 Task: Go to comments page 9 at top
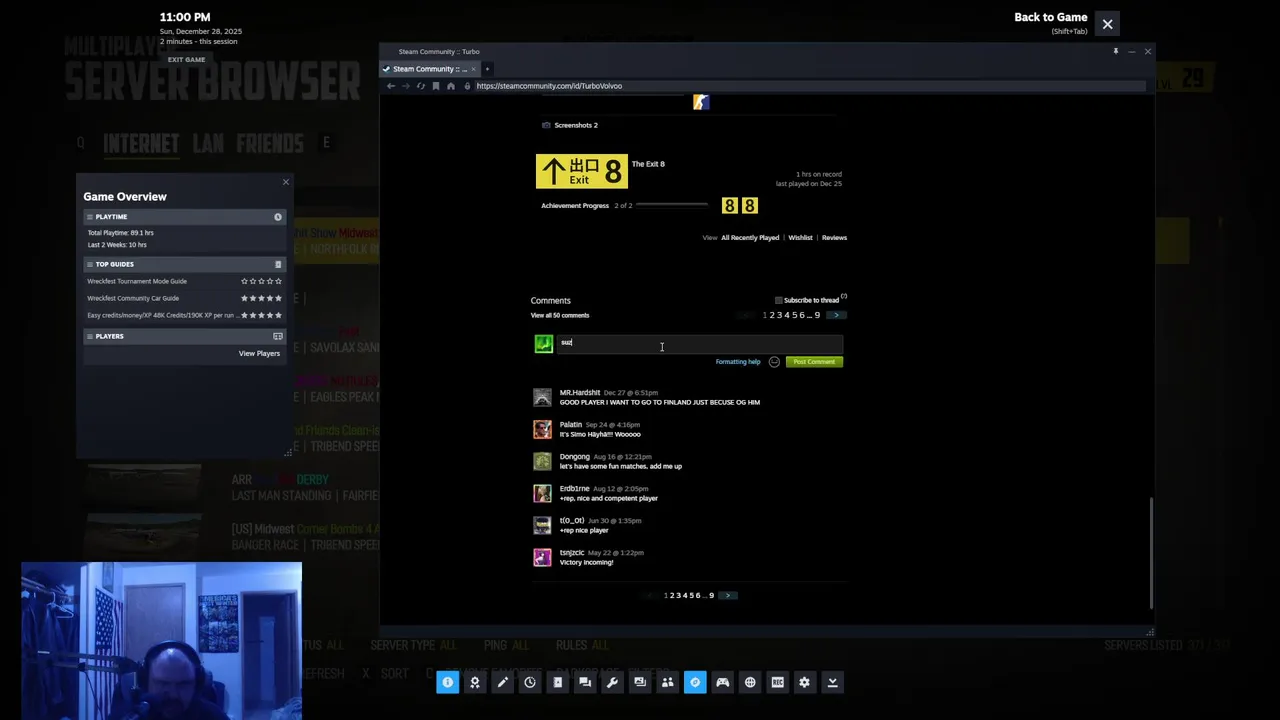pos(817,316)
